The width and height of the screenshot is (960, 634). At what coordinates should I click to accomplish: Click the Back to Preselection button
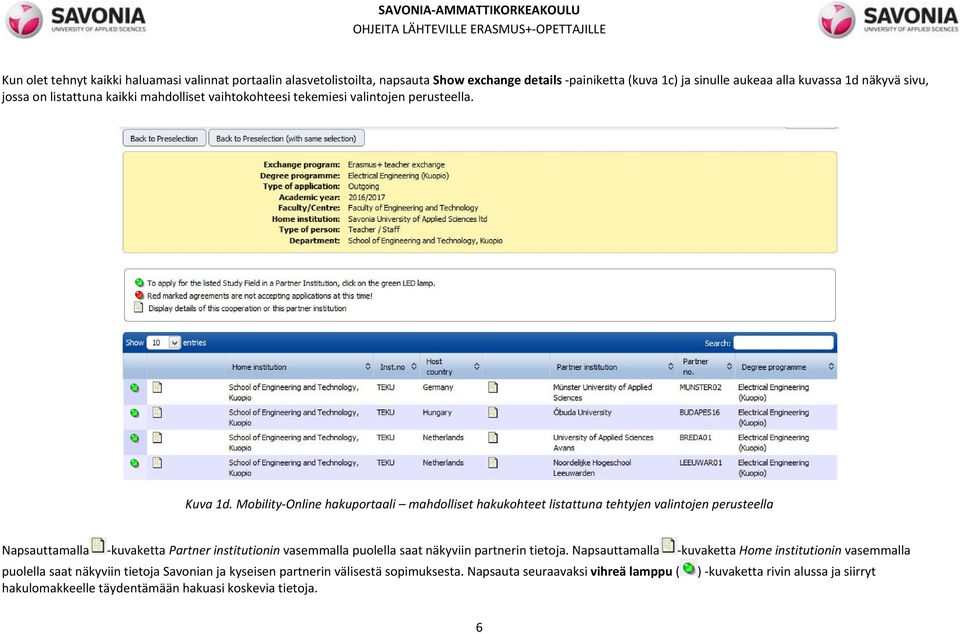pos(164,138)
